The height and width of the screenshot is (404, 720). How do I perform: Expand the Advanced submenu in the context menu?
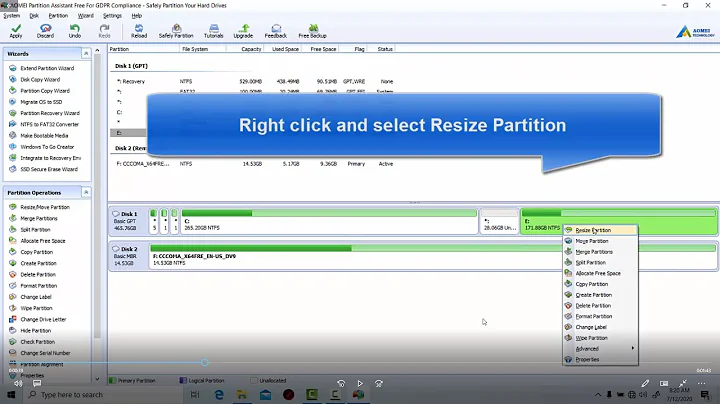[x=600, y=349]
